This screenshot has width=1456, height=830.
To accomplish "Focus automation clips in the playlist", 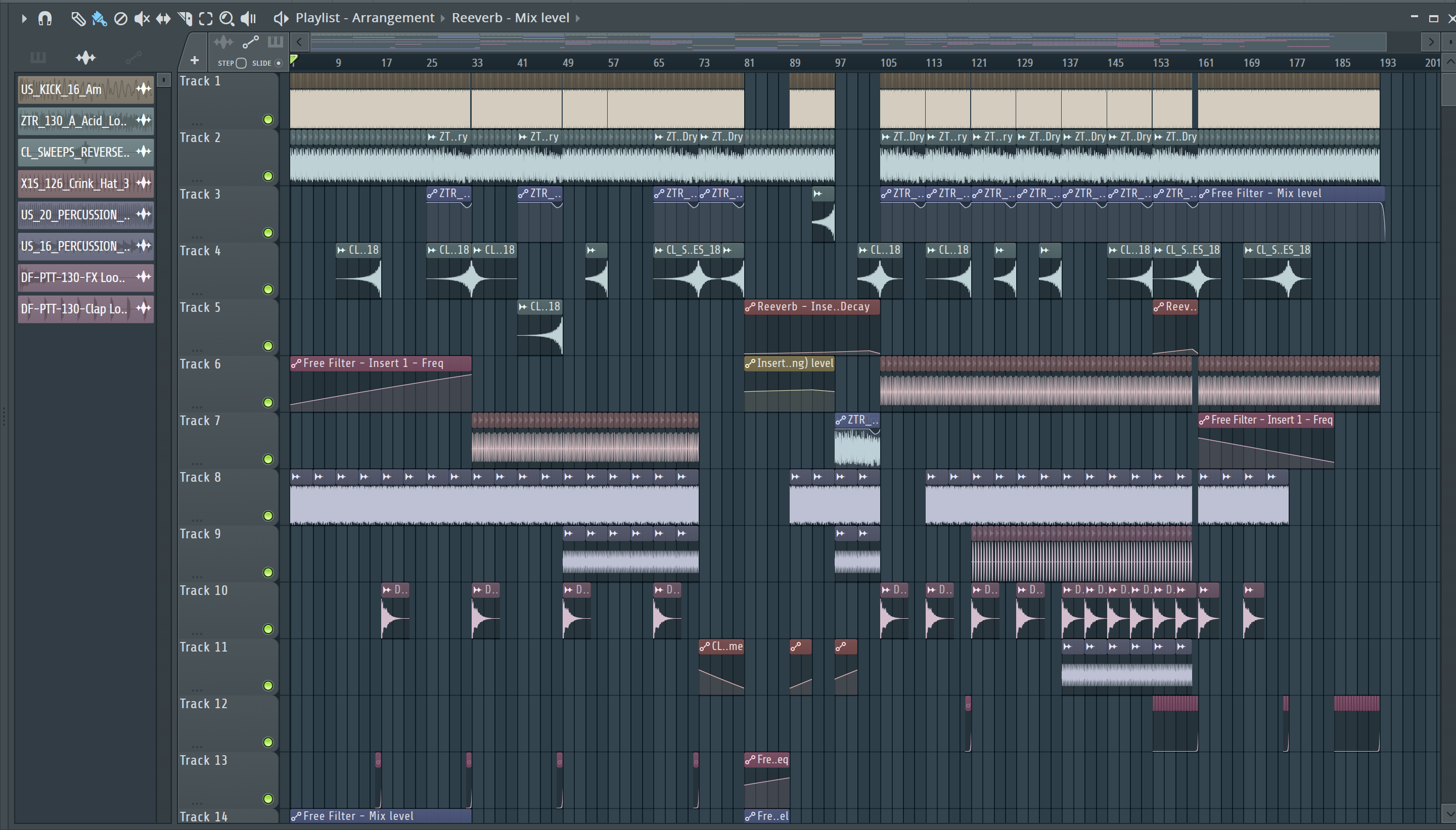I will click(x=250, y=41).
